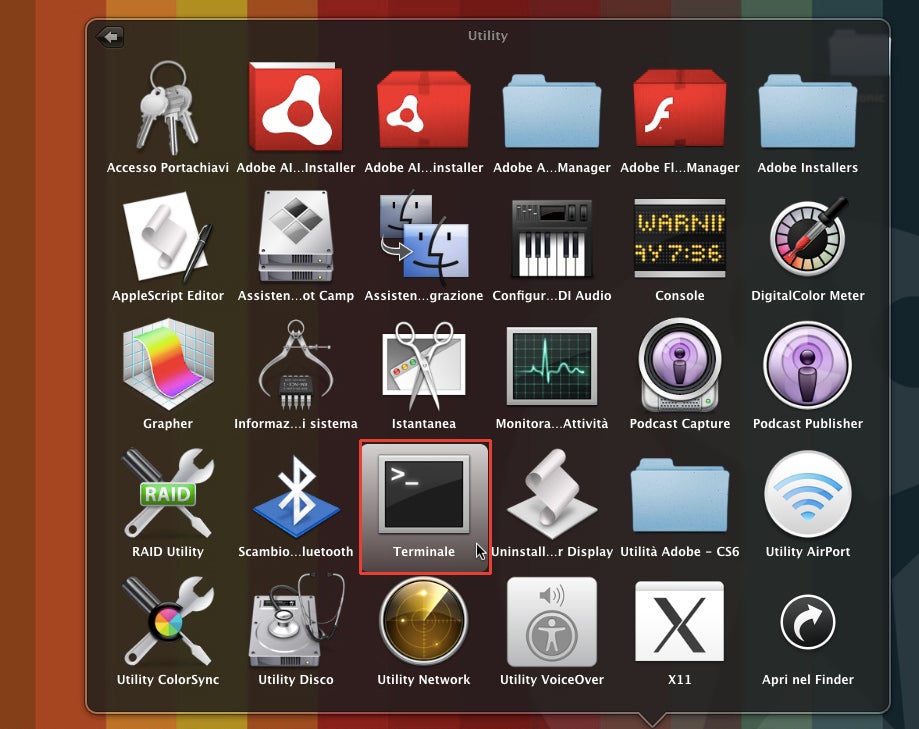This screenshot has height=729, width=919.
Task: Launch the Terminale app
Action: (x=424, y=506)
